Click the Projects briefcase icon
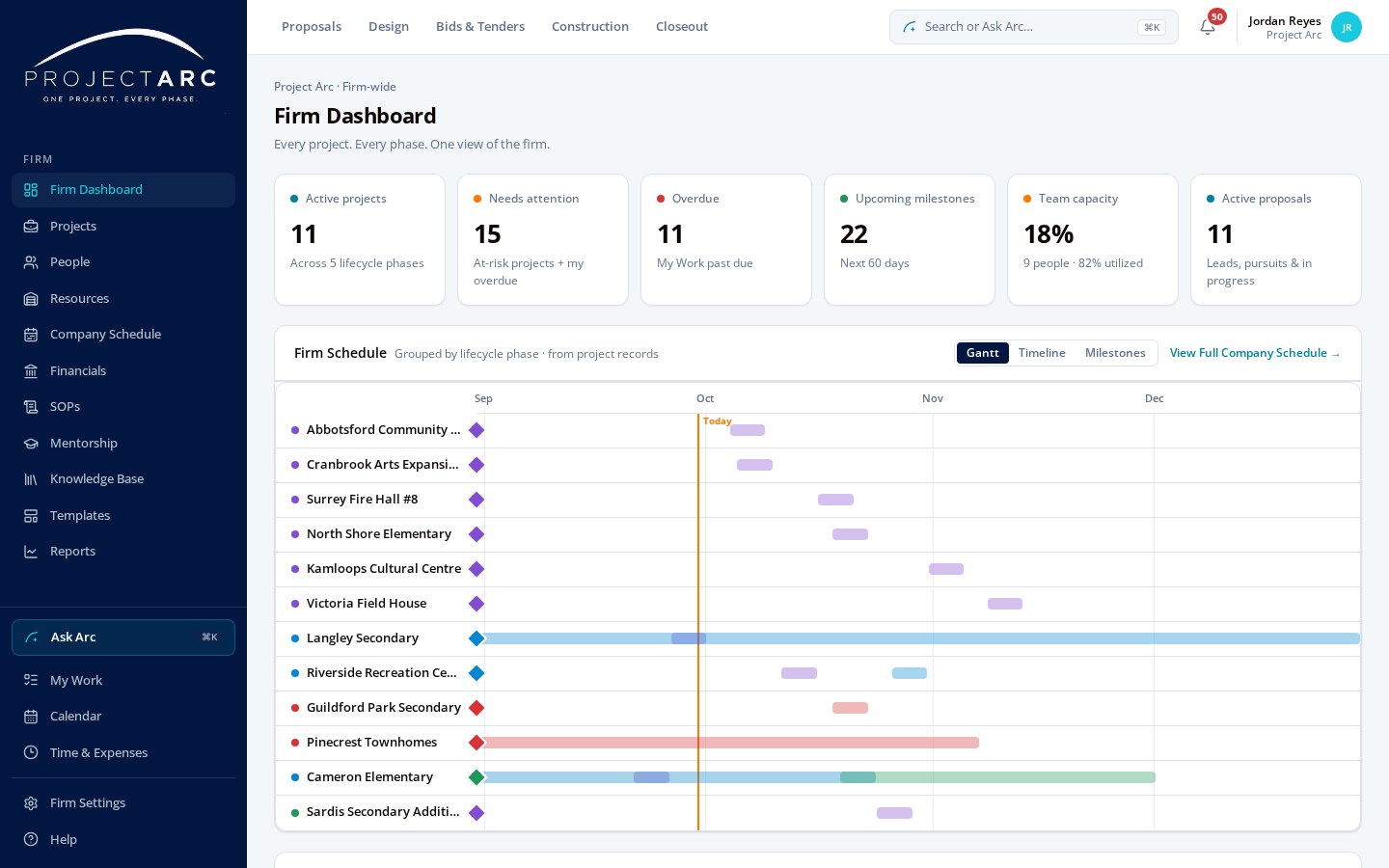1389x868 pixels. (31, 226)
